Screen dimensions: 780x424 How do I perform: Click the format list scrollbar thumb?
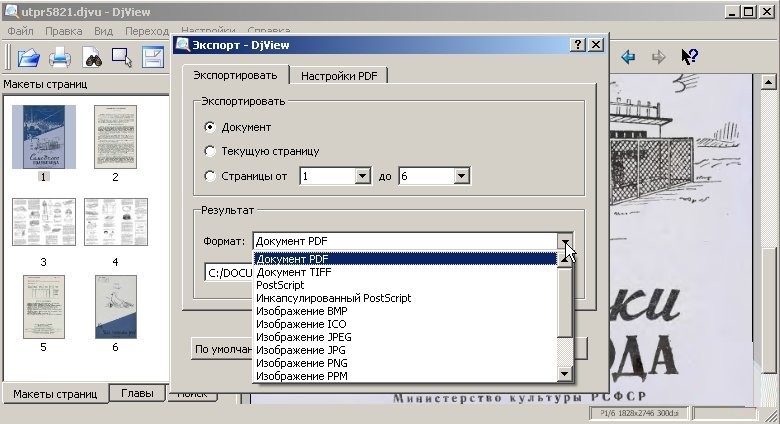click(565, 303)
